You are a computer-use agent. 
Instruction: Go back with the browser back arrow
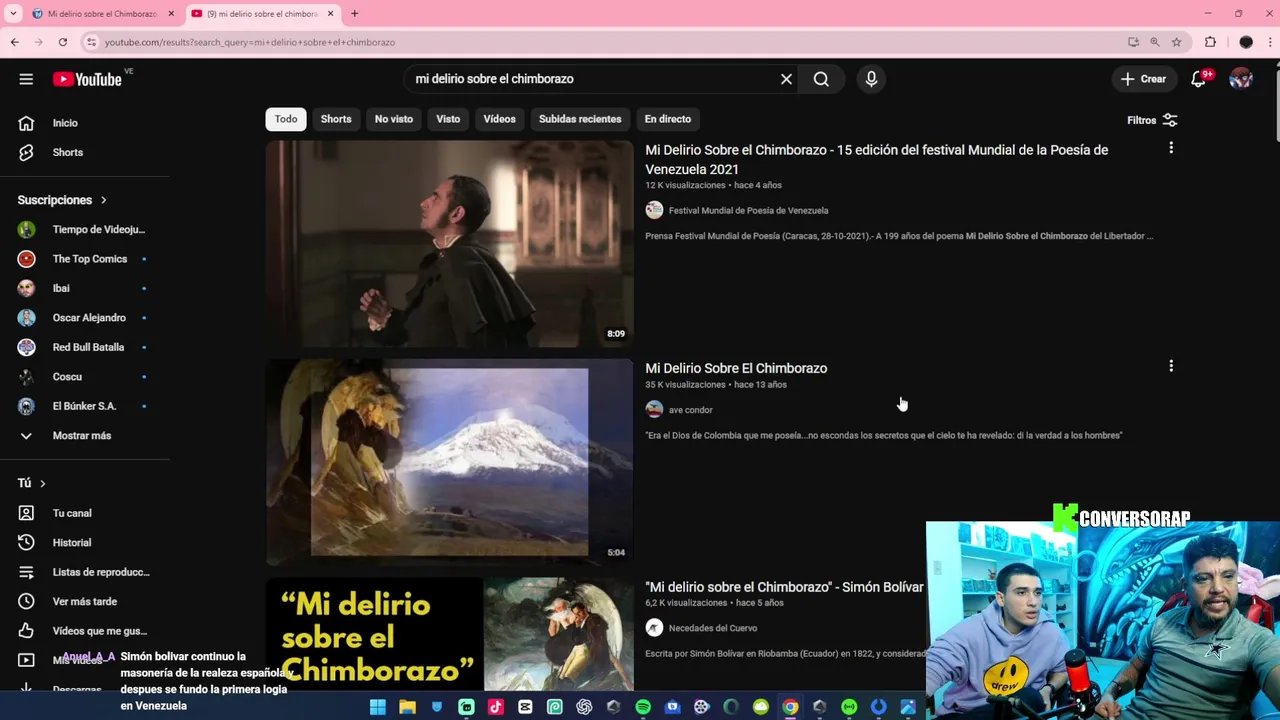[14, 42]
